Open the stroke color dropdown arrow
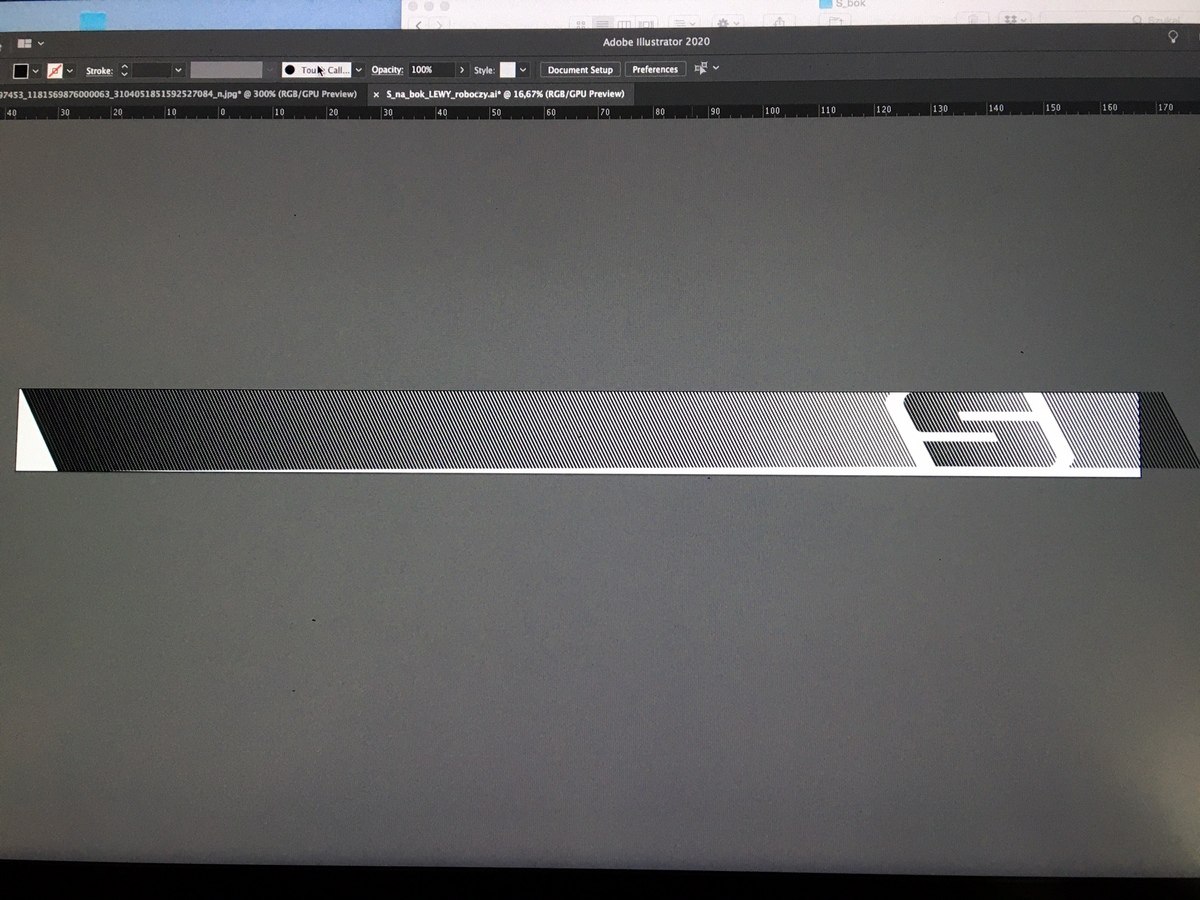This screenshot has width=1200, height=900. pos(70,71)
